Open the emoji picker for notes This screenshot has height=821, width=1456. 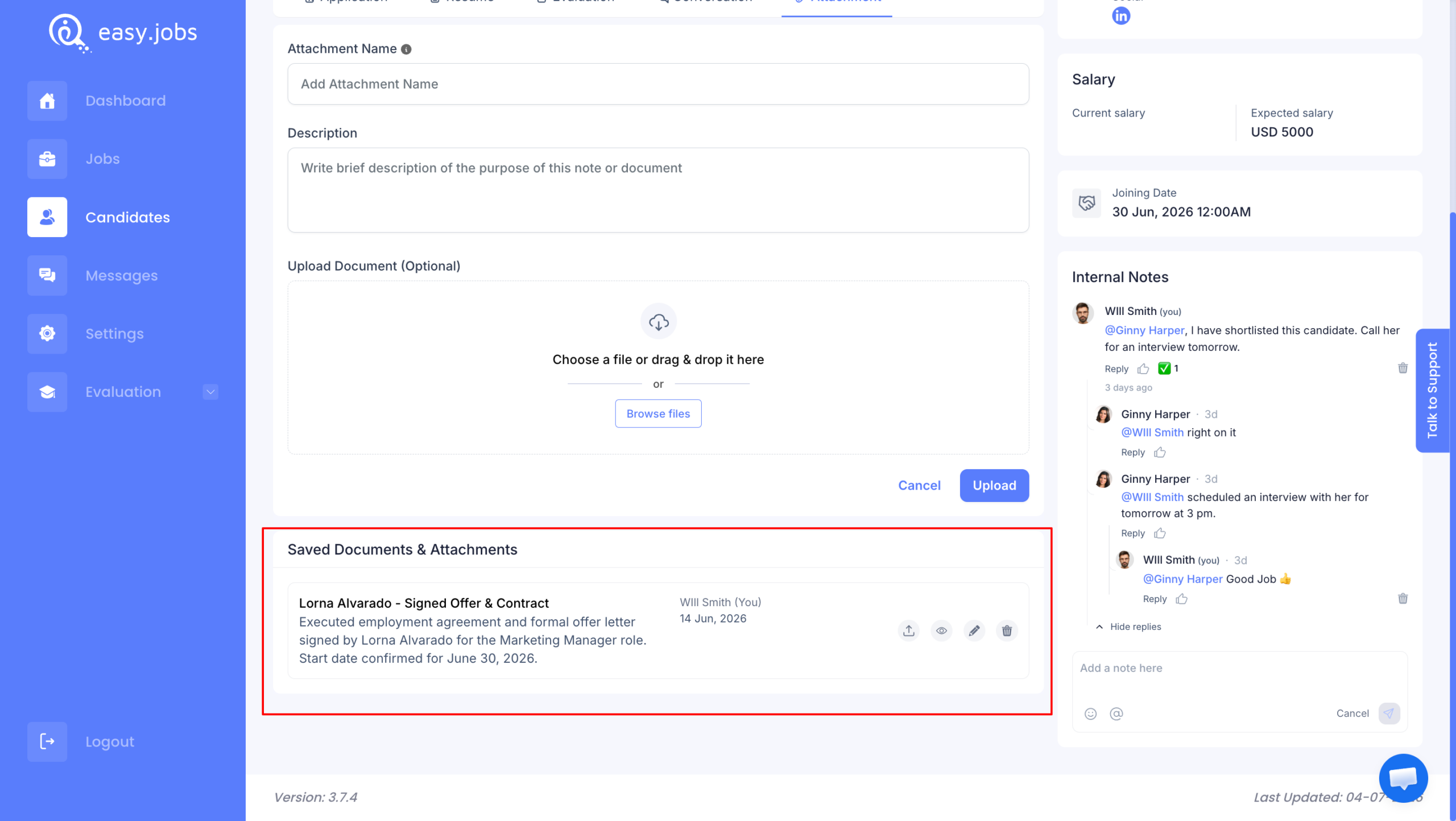1090,714
